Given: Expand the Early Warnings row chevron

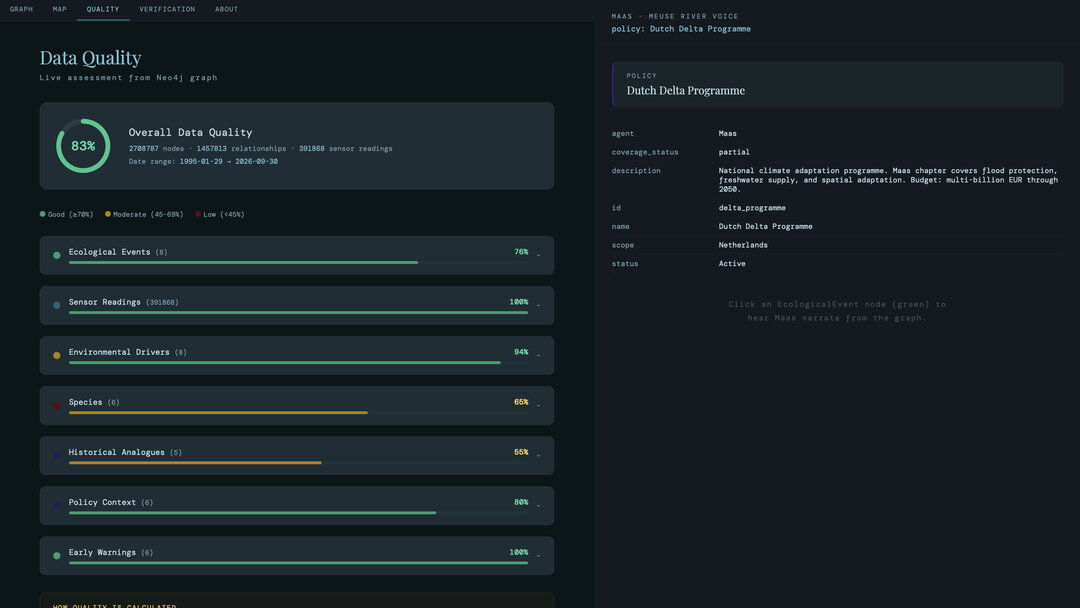Looking at the screenshot, I should 539,556.
